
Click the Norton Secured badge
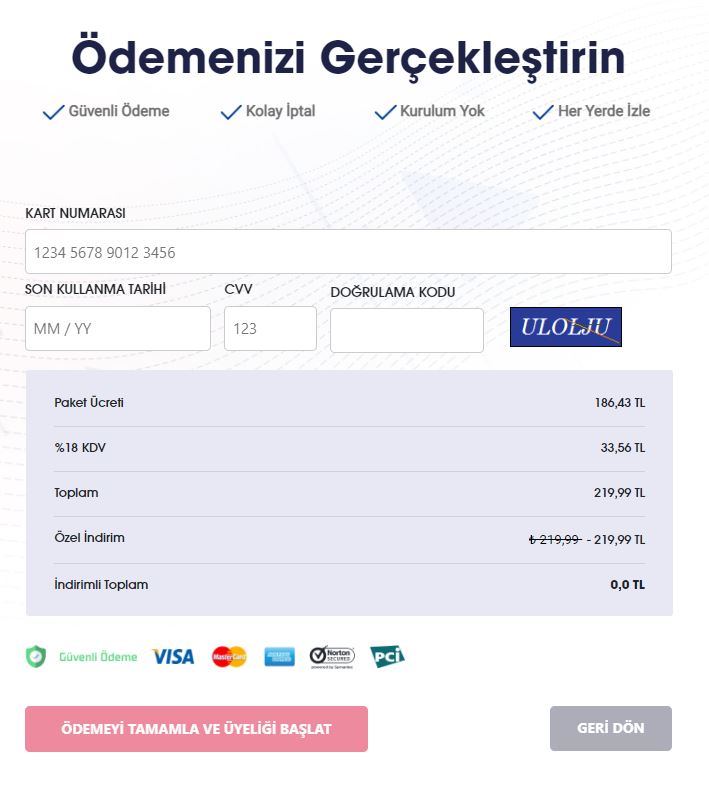coord(332,657)
